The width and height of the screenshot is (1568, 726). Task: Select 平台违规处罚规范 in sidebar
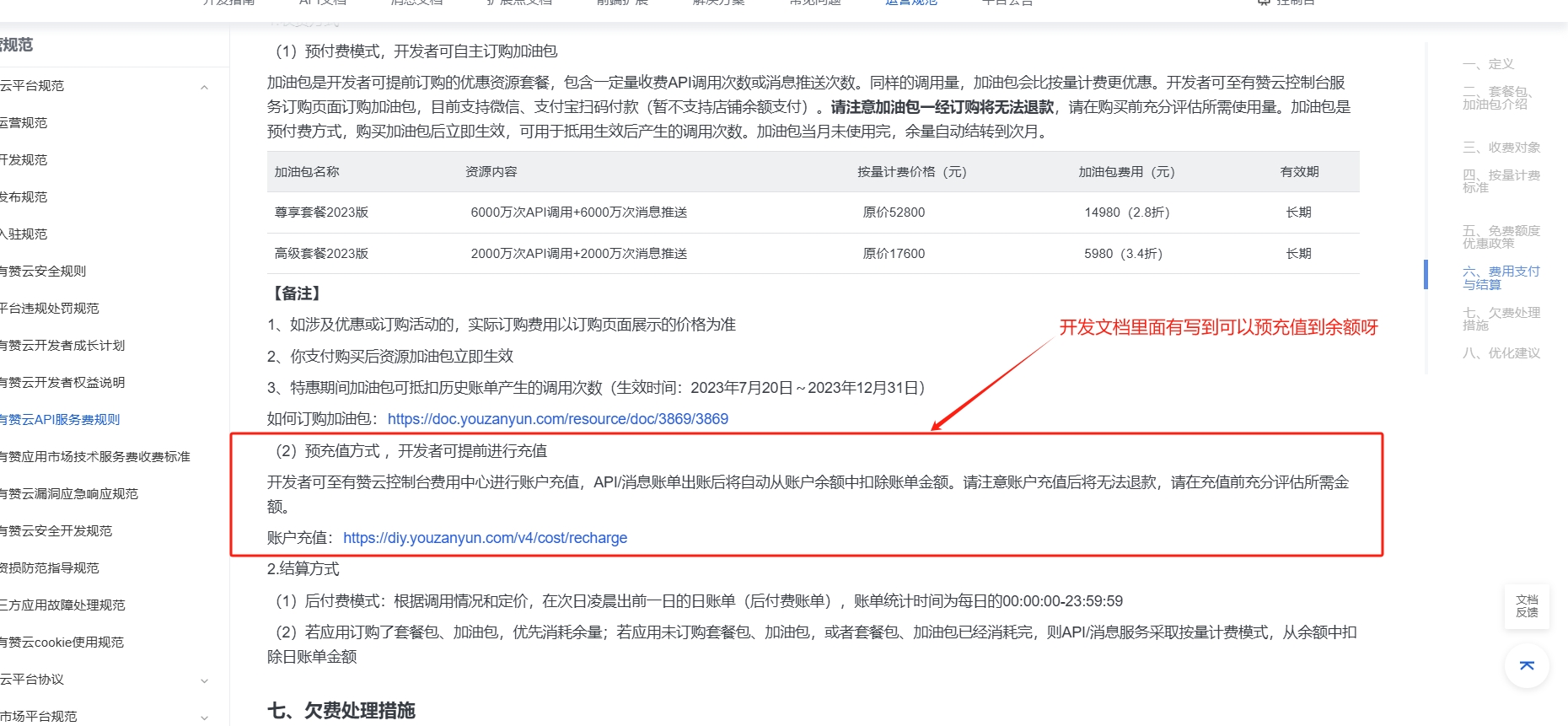[x=50, y=309]
